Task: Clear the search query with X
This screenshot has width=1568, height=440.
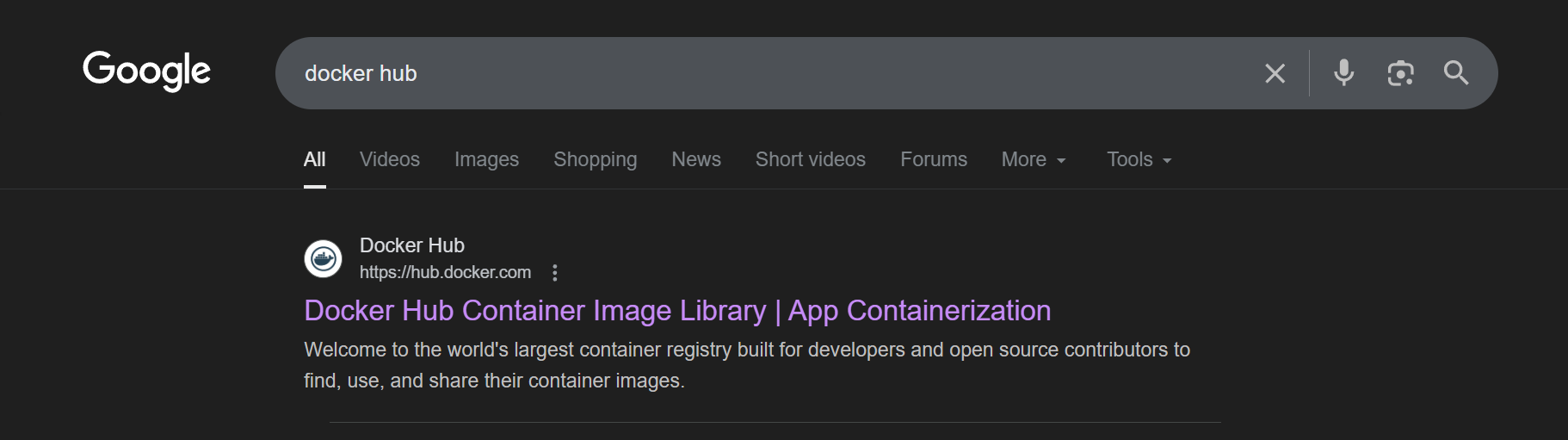Action: (x=1275, y=73)
